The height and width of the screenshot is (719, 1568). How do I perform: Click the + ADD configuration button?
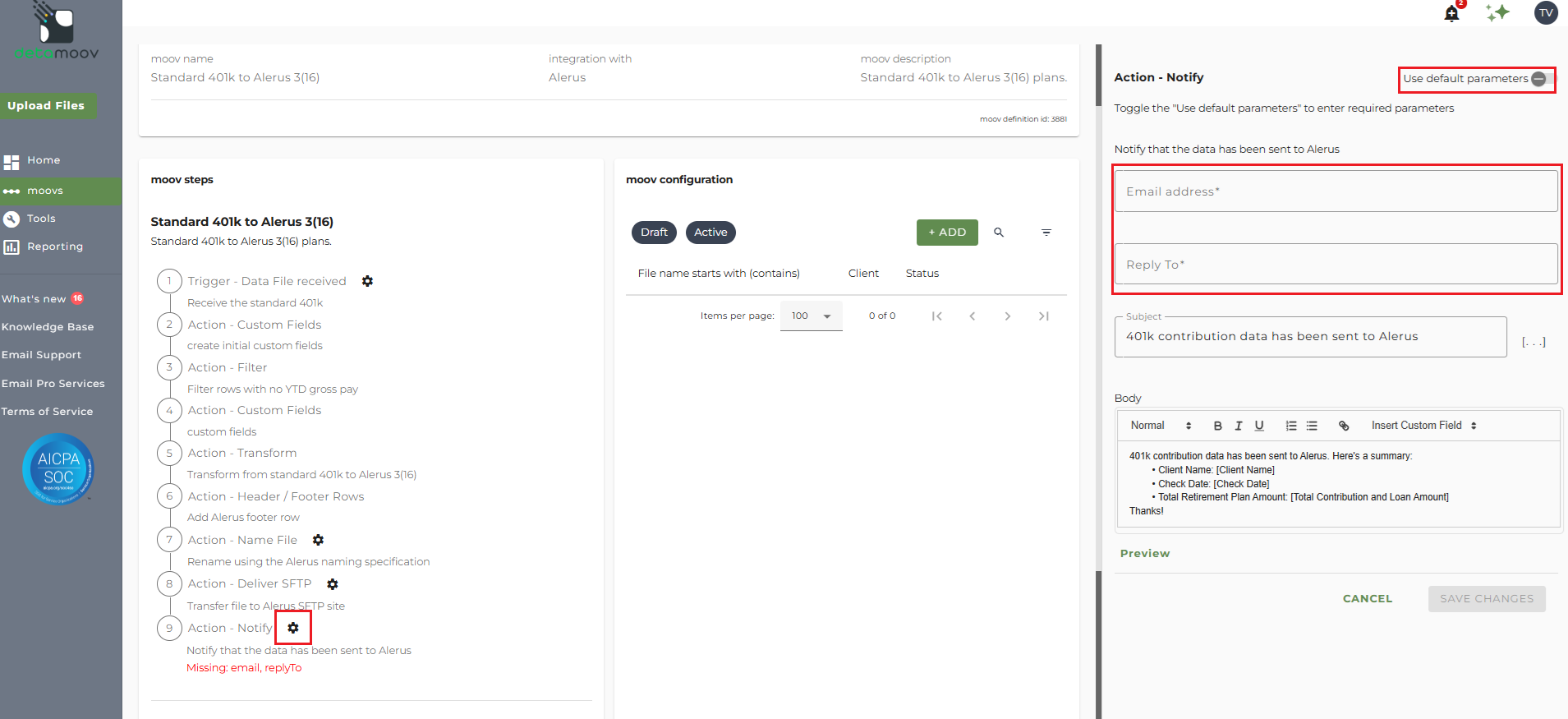[x=947, y=233]
